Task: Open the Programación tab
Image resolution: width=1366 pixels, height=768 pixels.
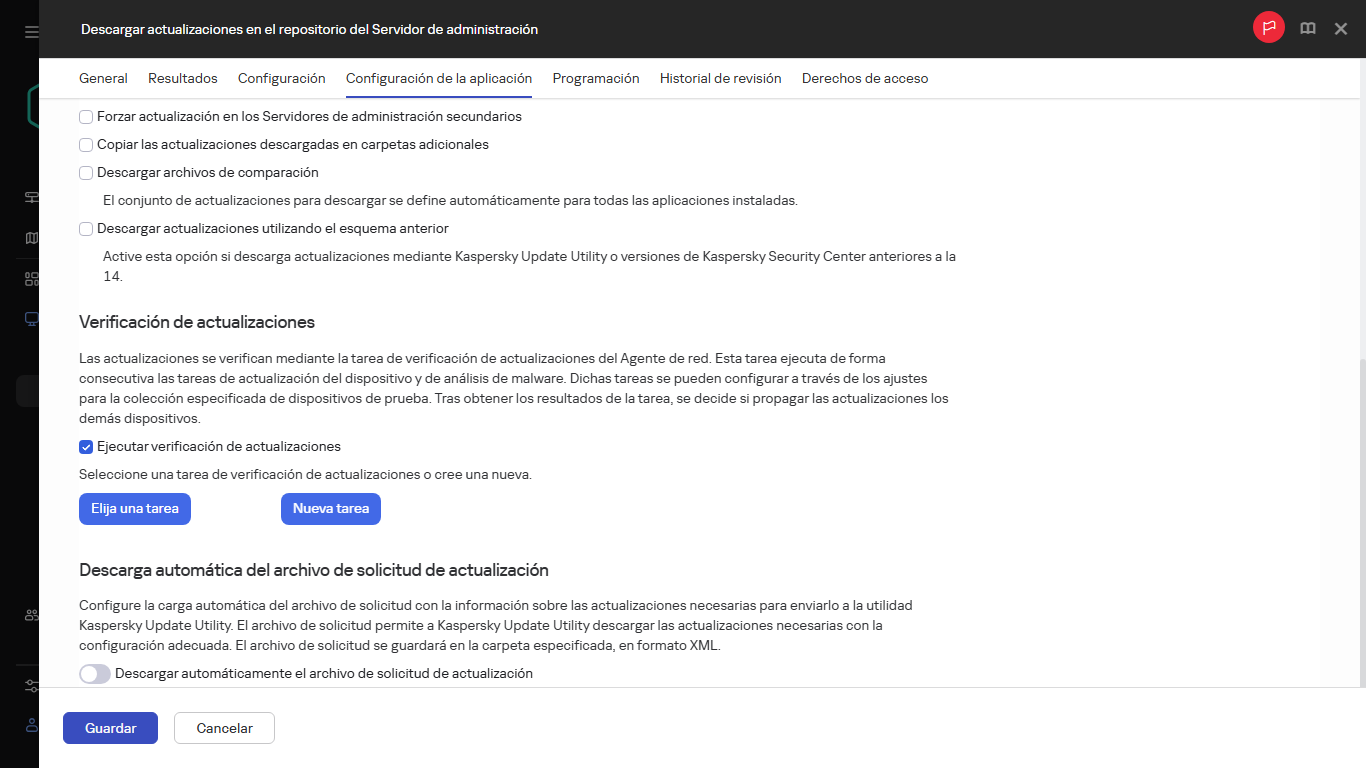Action: coord(595,78)
